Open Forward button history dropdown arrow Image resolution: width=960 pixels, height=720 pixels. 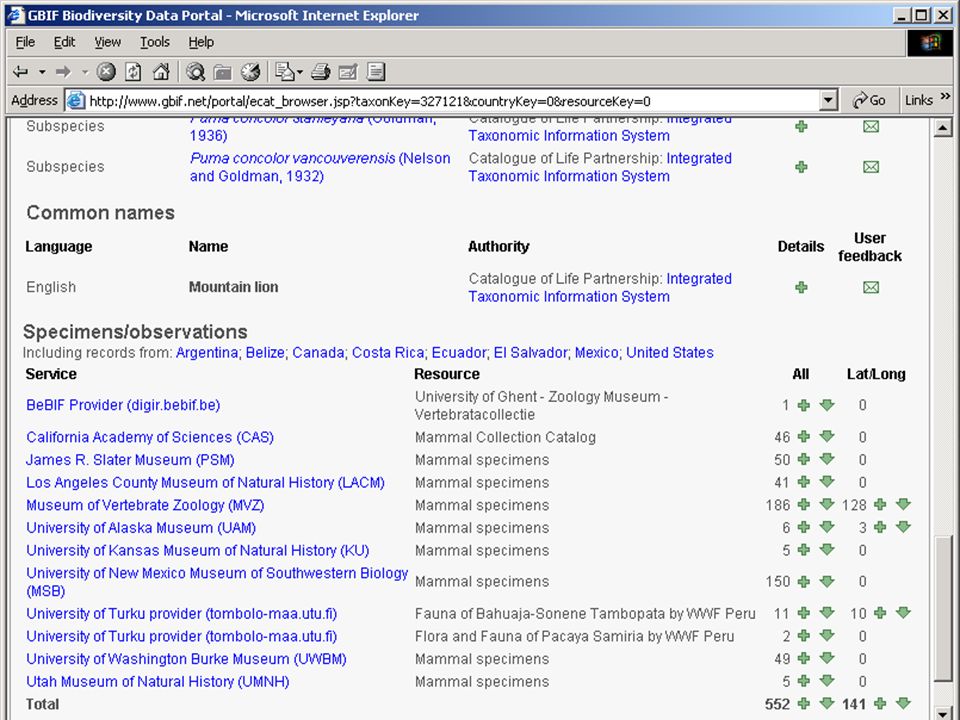point(85,72)
